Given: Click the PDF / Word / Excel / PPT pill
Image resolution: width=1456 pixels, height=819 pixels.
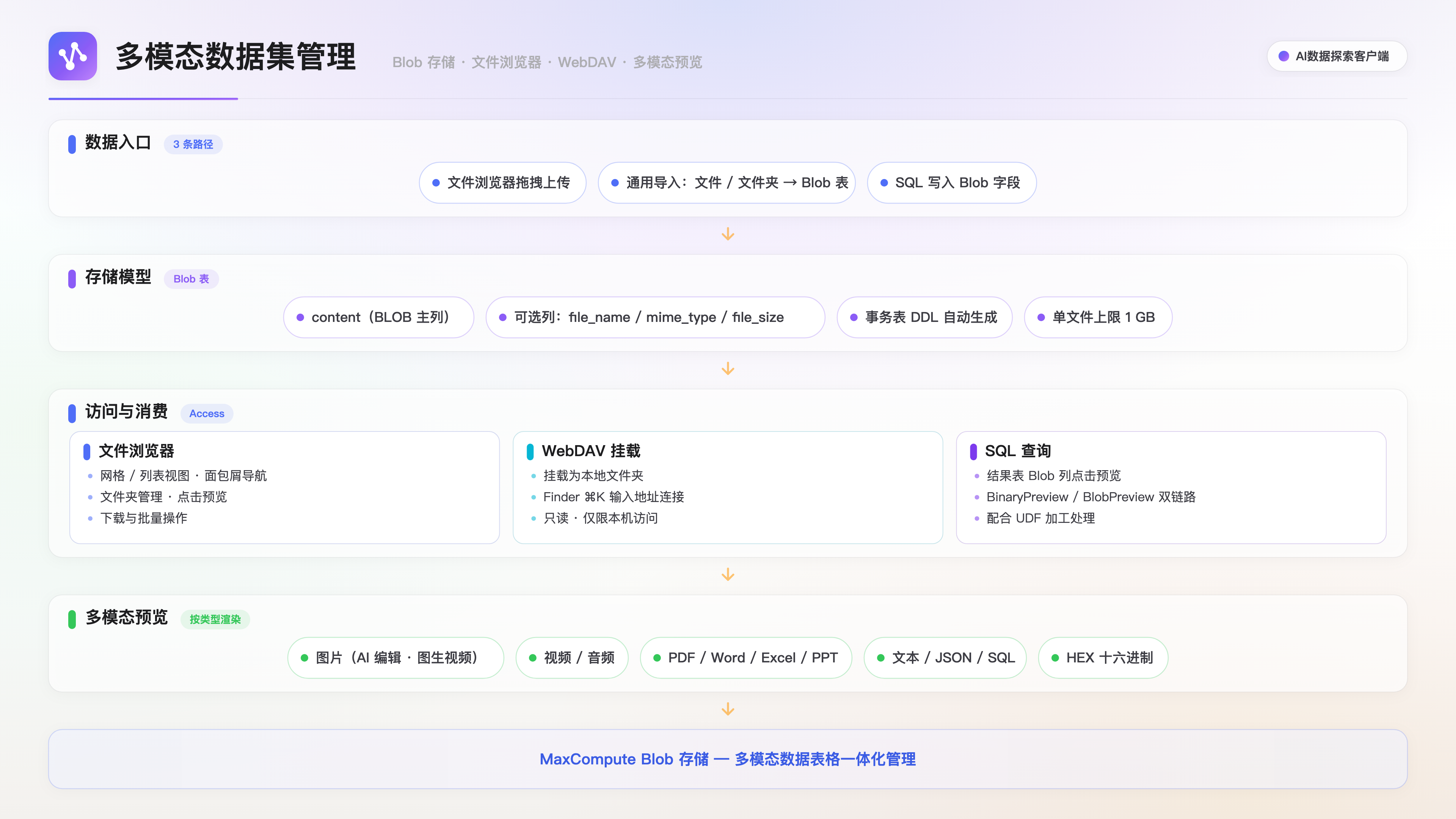Looking at the screenshot, I should 746,657.
